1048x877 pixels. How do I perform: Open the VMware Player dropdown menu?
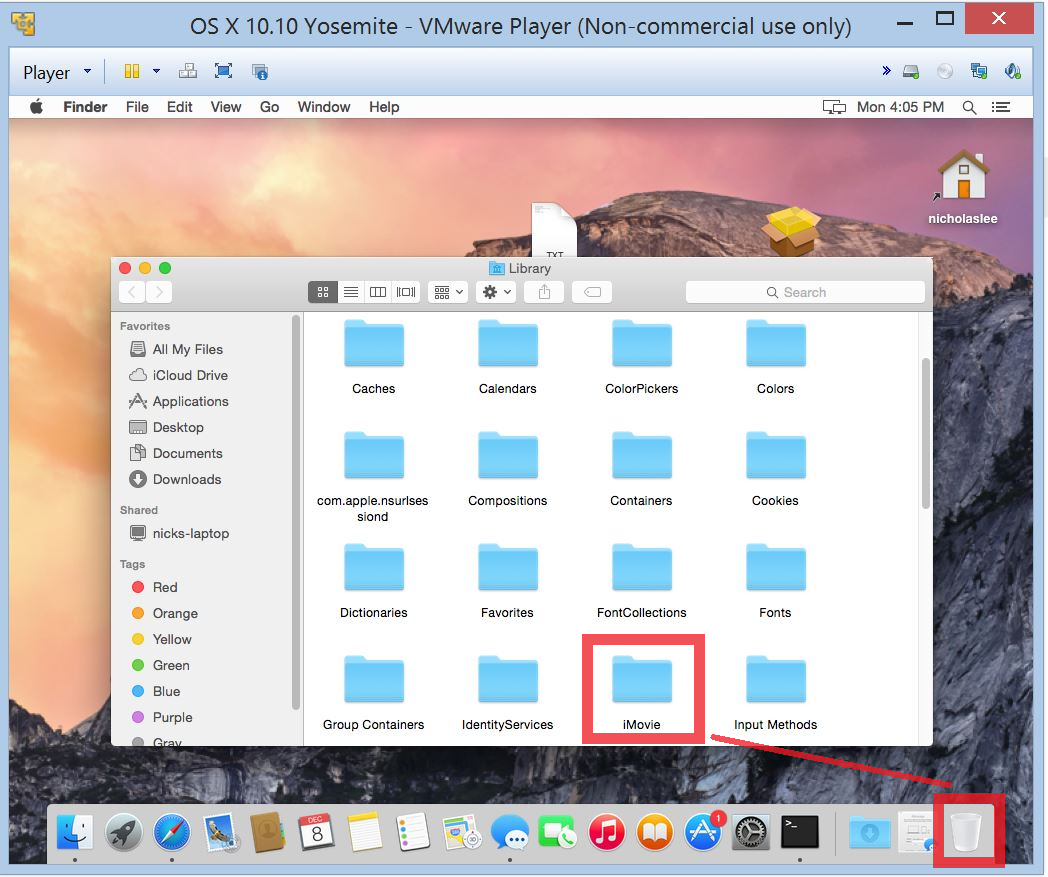(x=57, y=72)
